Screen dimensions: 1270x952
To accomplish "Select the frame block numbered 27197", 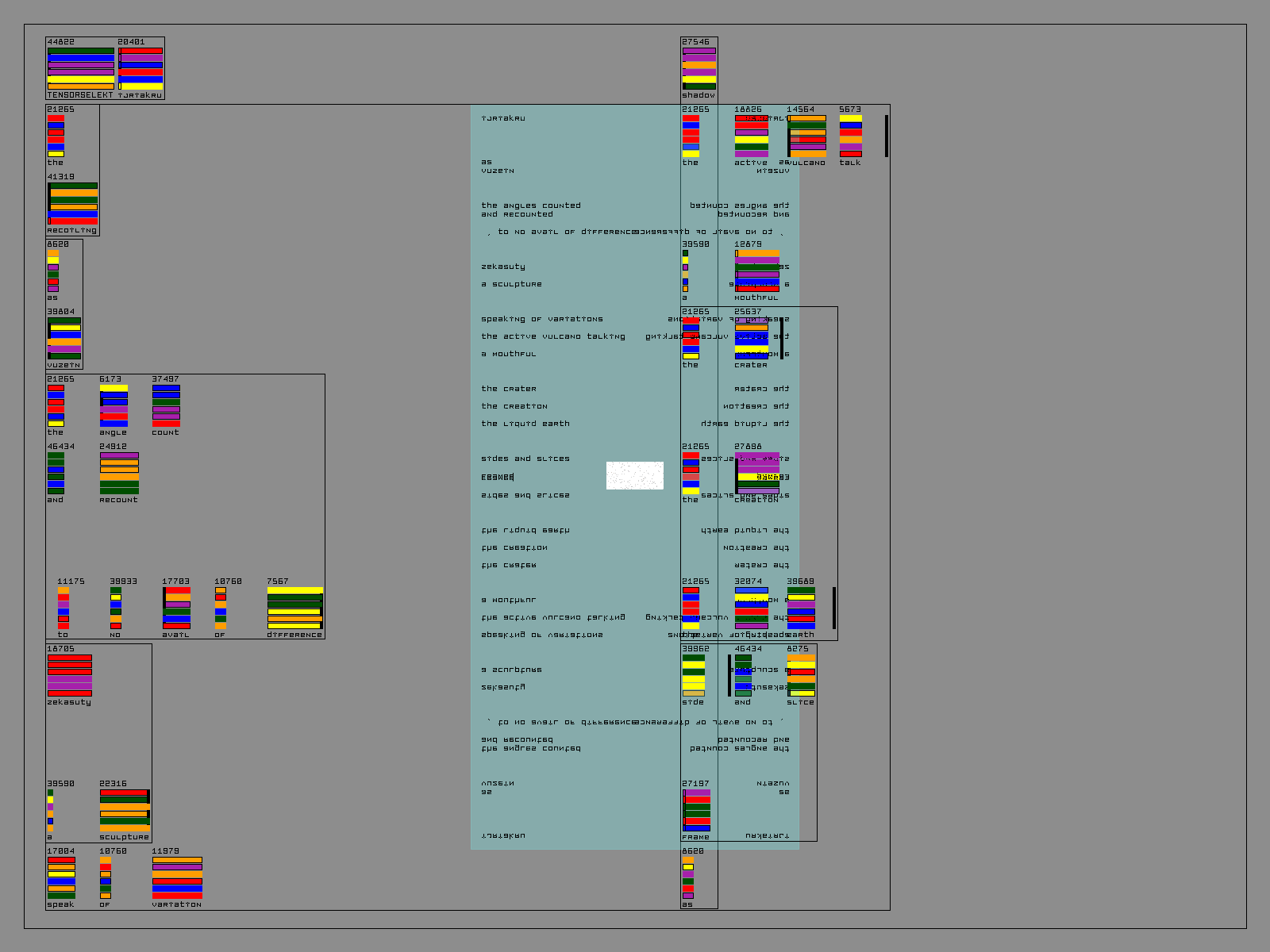I will (x=696, y=810).
